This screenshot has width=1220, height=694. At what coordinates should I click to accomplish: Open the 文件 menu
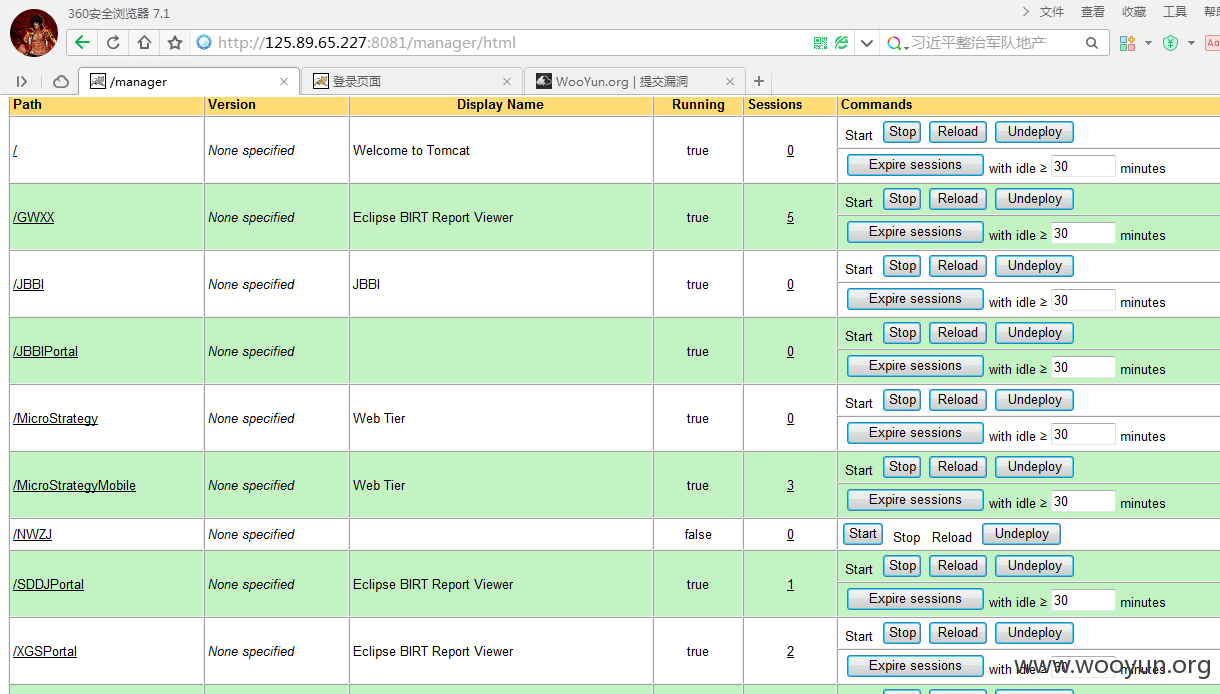click(1052, 12)
